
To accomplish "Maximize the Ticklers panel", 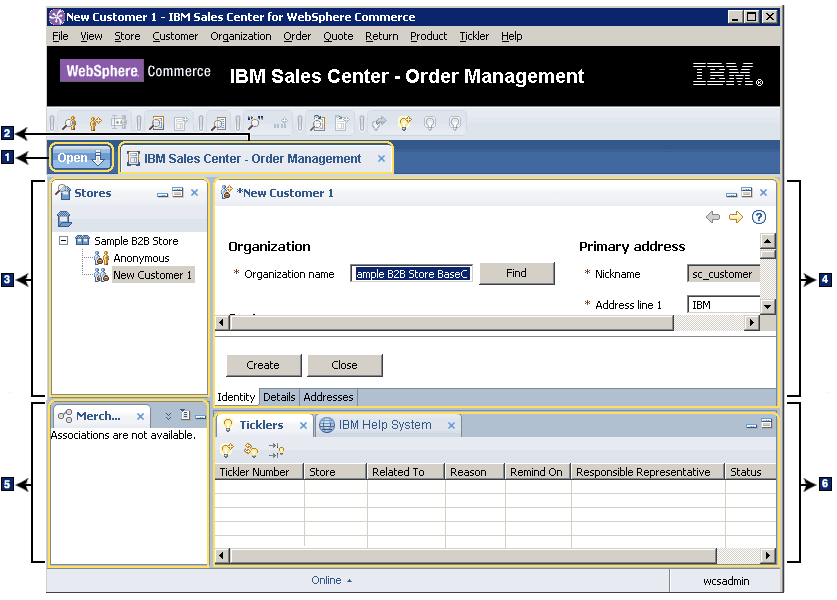I will [x=767, y=424].
